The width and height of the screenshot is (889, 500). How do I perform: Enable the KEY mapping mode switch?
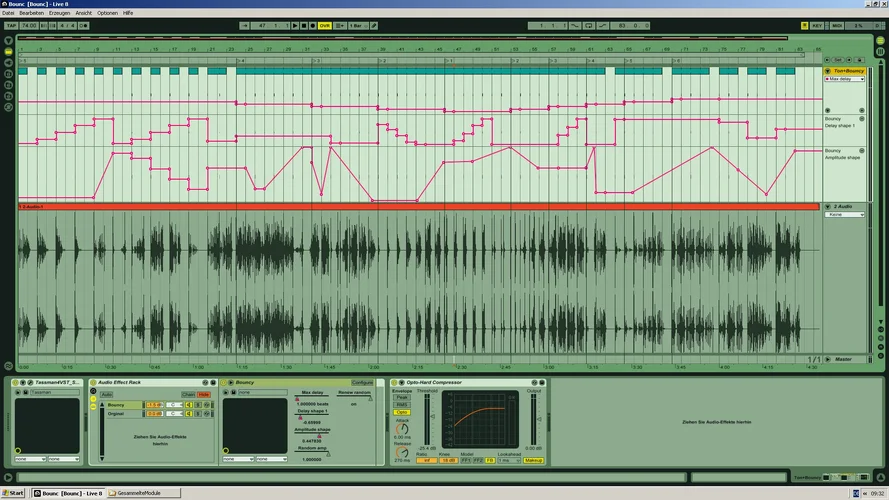[x=817, y=25]
